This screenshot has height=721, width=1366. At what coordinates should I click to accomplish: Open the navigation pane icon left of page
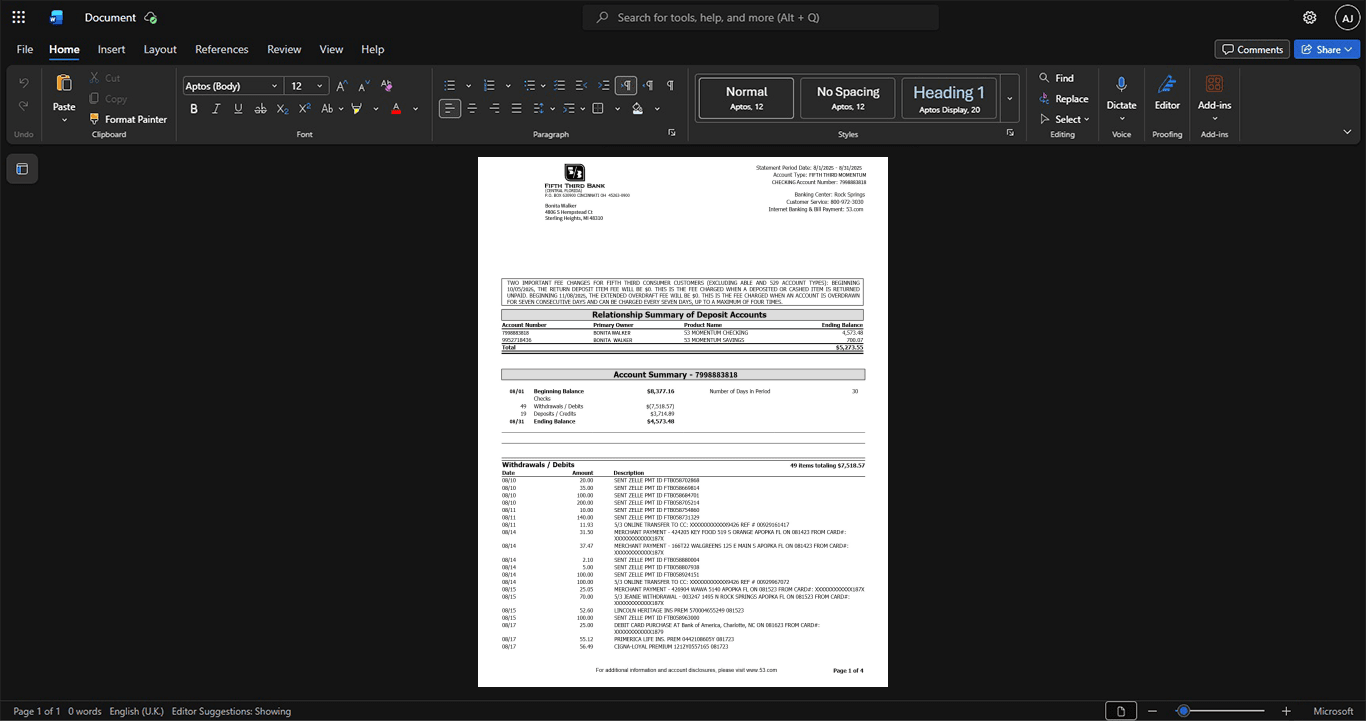tap(22, 169)
